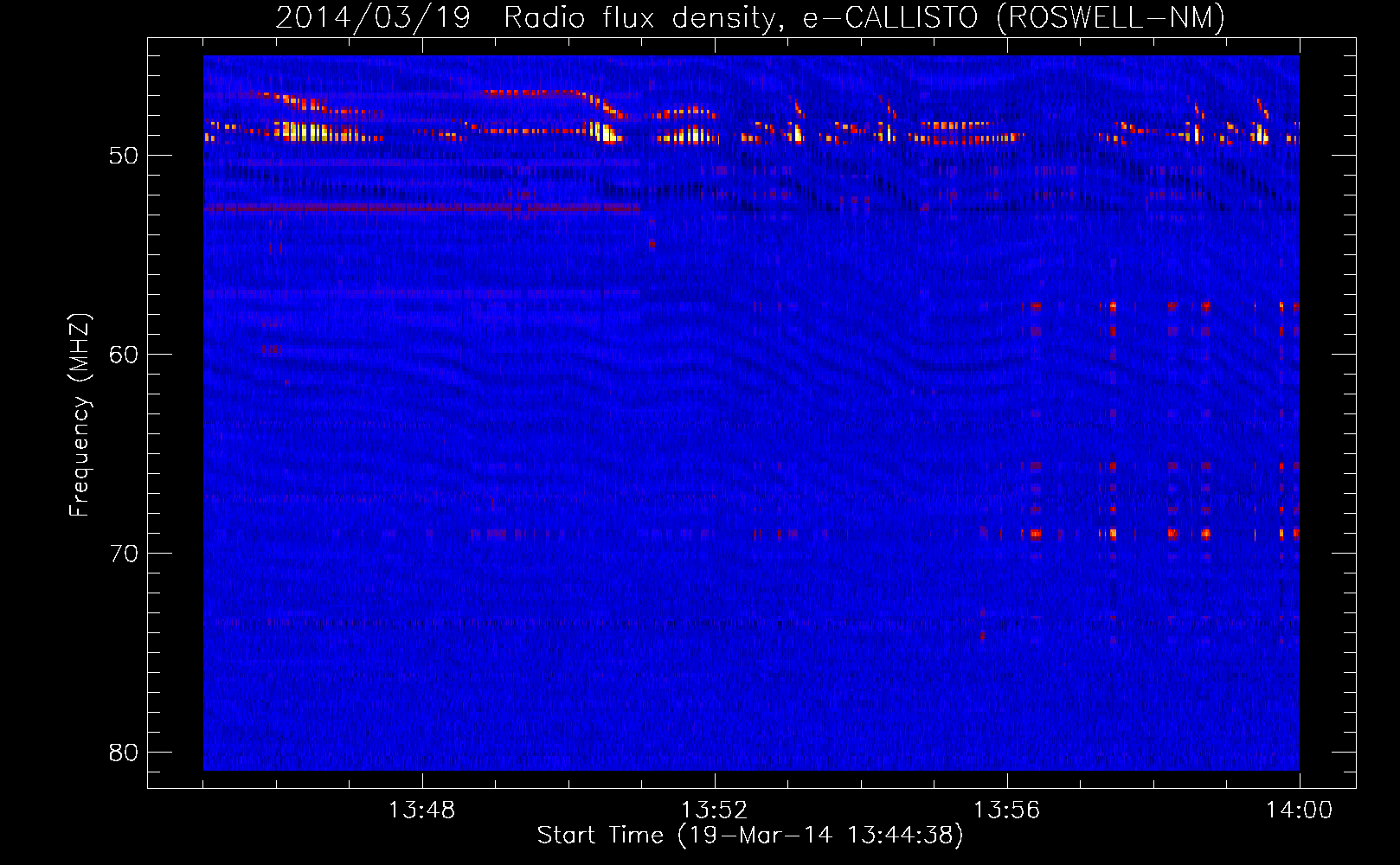Select the 70 frequency tick label
Screen dimensions: 1400x865
(x=124, y=554)
